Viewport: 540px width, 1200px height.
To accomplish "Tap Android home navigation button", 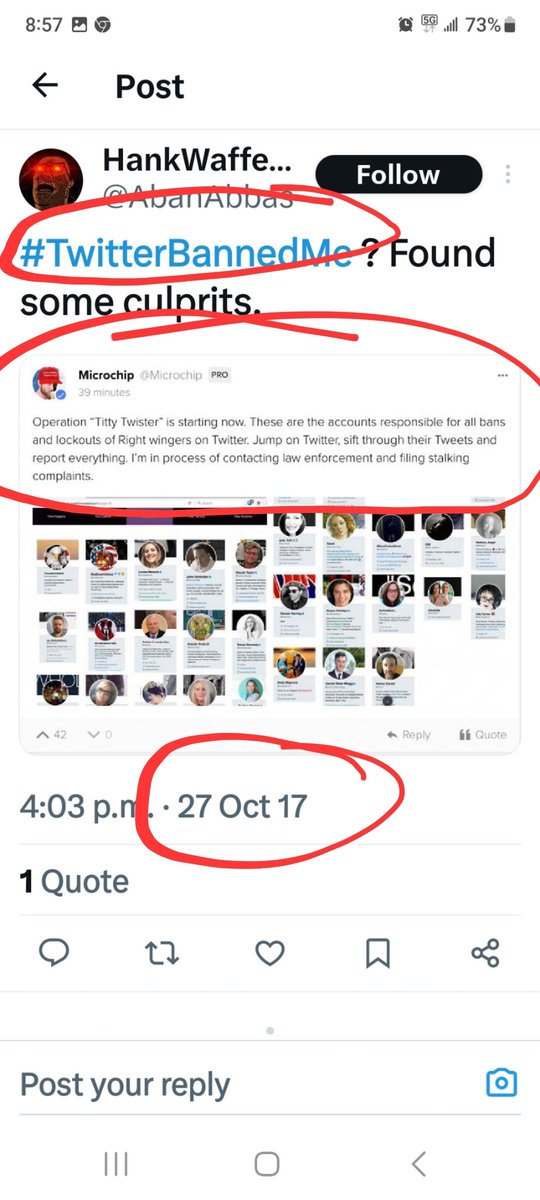I will pos(267,1163).
